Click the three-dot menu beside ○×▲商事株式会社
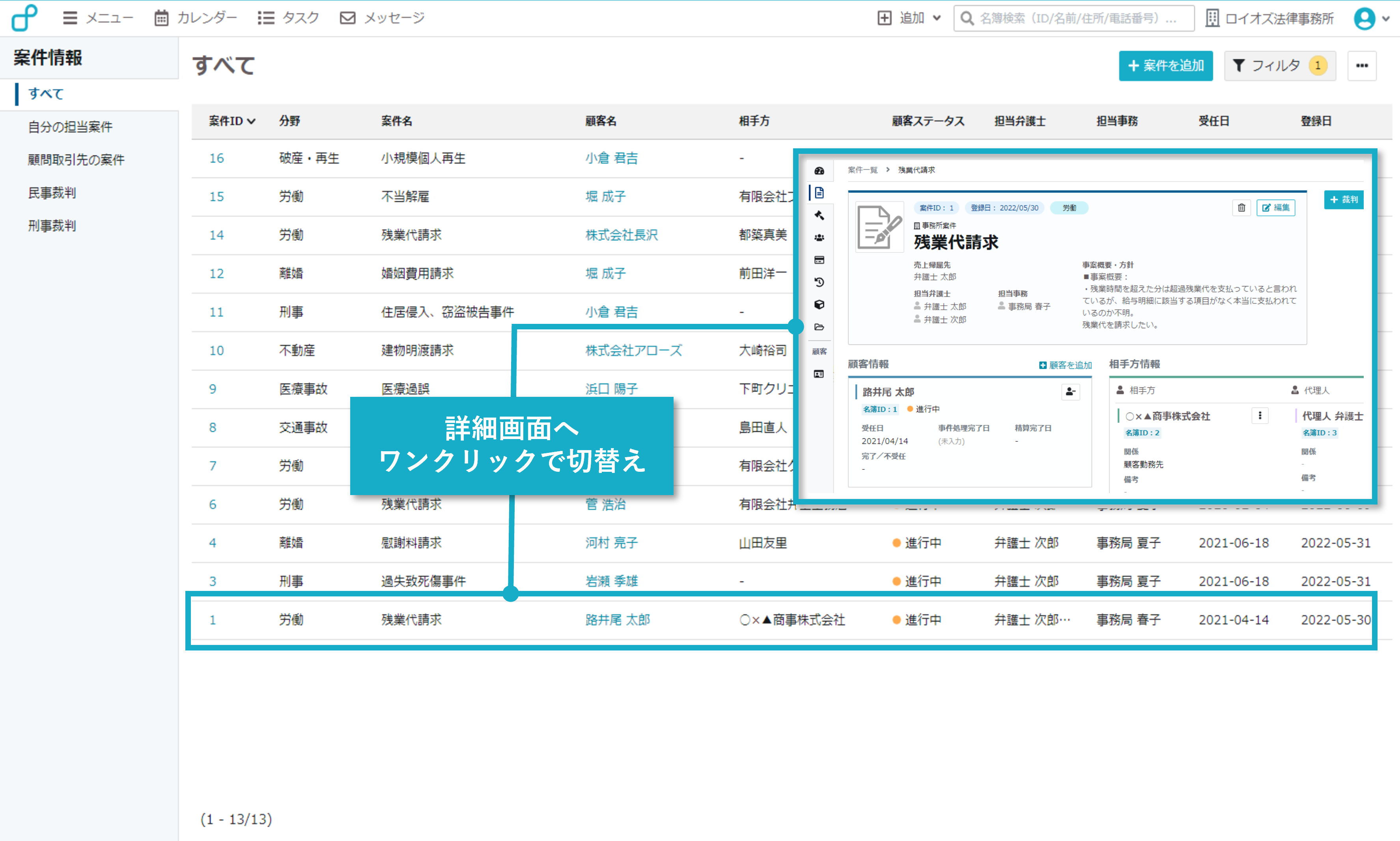The height and width of the screenshot is (841, 1400). (x=1260, y=415)
